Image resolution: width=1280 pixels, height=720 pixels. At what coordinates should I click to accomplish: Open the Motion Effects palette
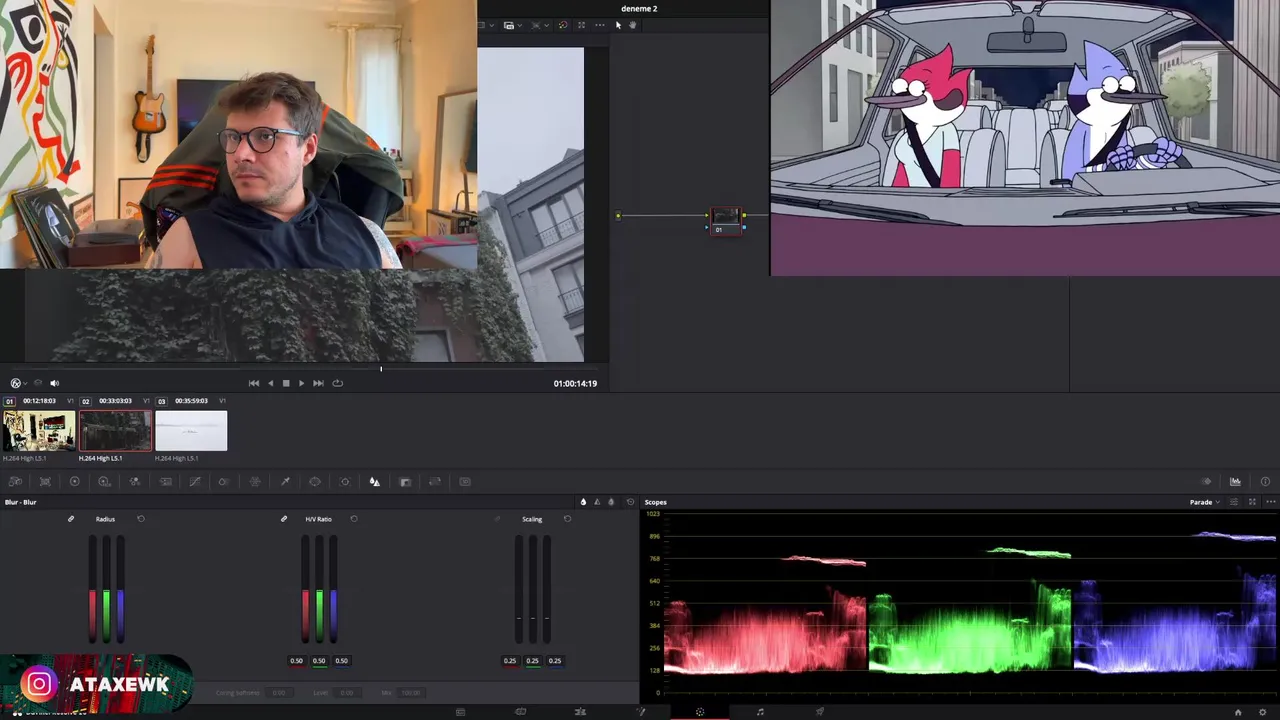click(165, 481)
